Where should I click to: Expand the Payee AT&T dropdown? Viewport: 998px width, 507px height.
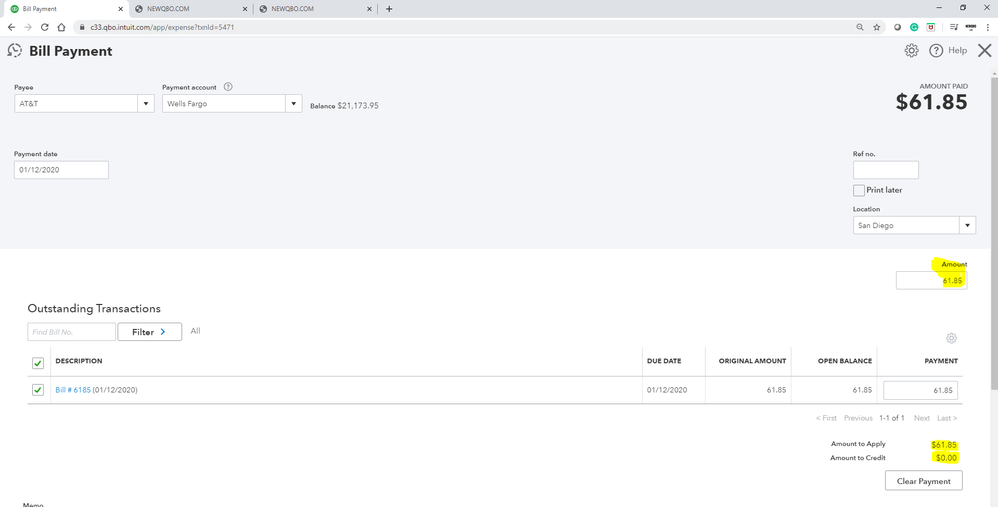pyautogui.click(x=146, y=104)
